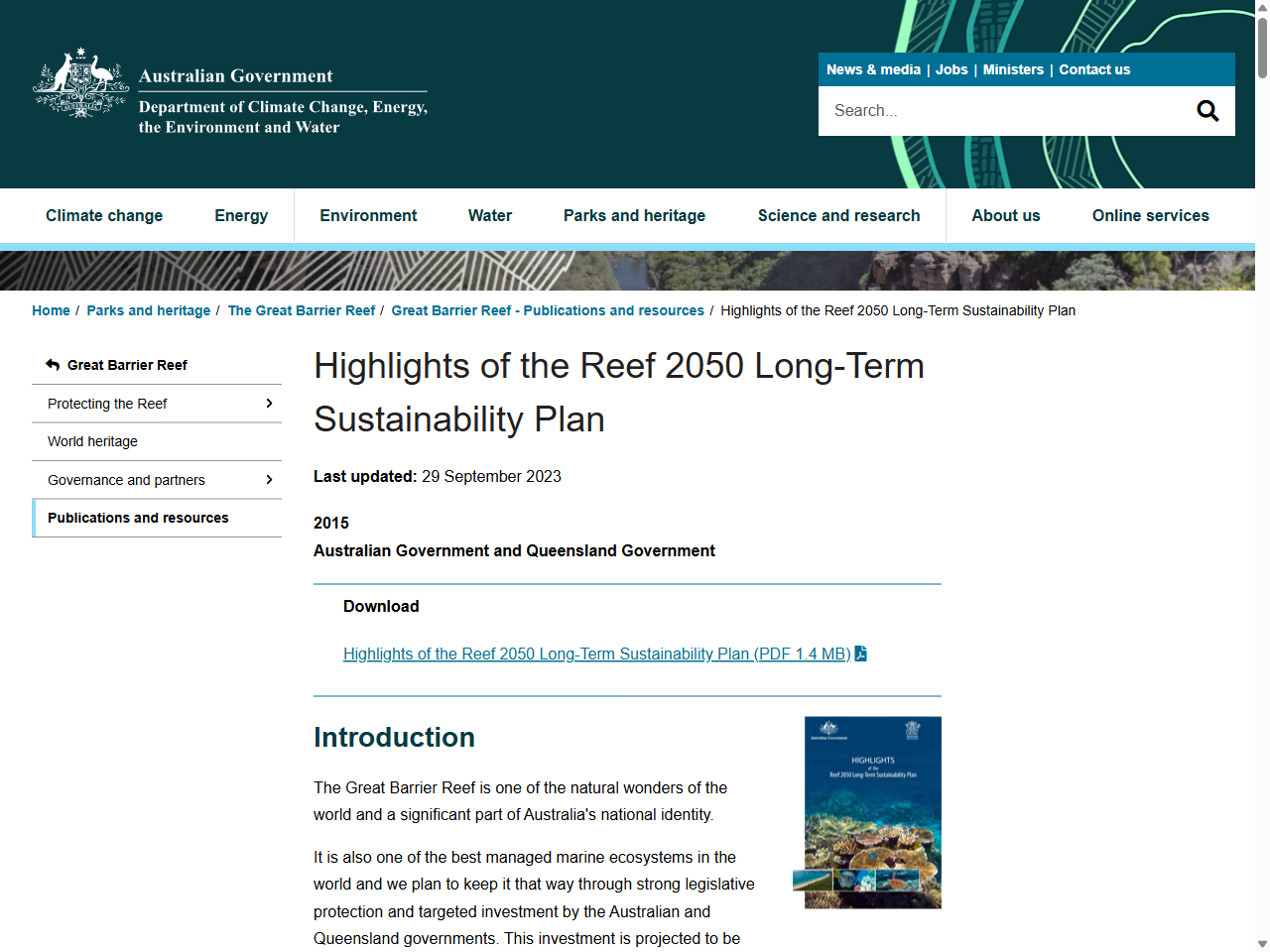
Task: Expand the Protecting the Reef submenu
Action: (268, 404)
